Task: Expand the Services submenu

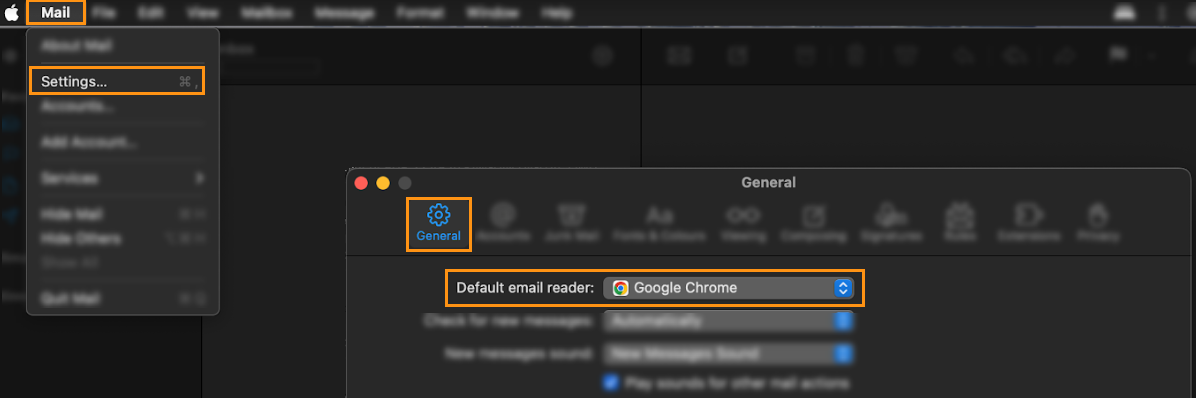Action: [x=123, y=178]
